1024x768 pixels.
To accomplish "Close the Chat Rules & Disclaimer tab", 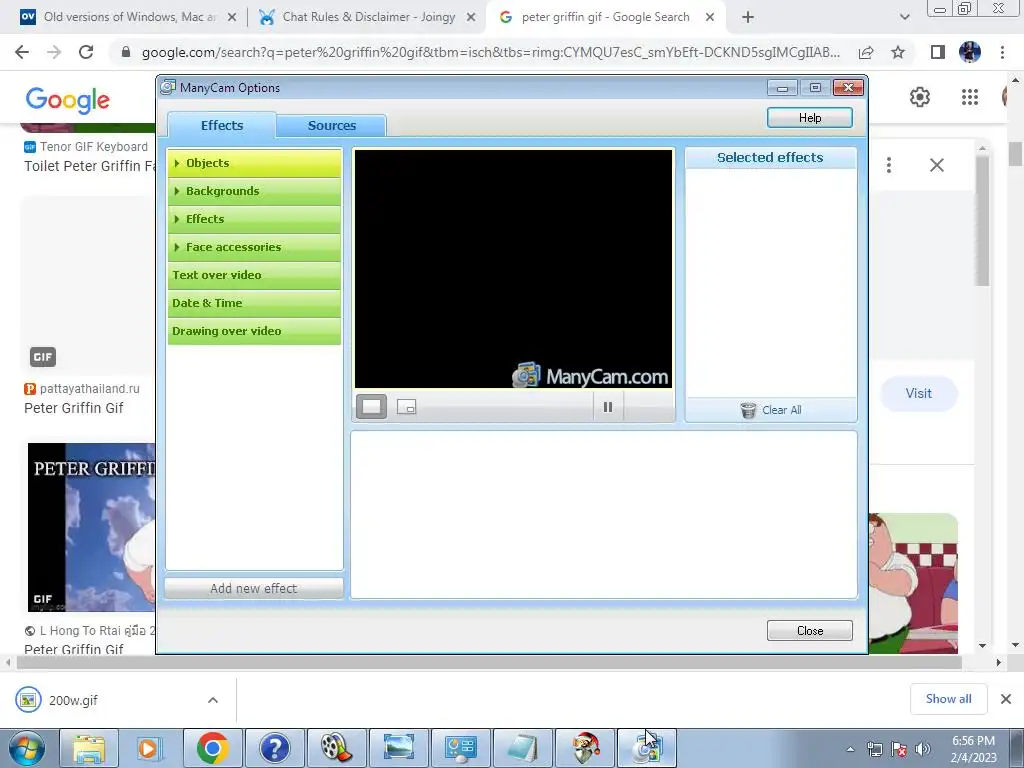I will click(471, 18).
